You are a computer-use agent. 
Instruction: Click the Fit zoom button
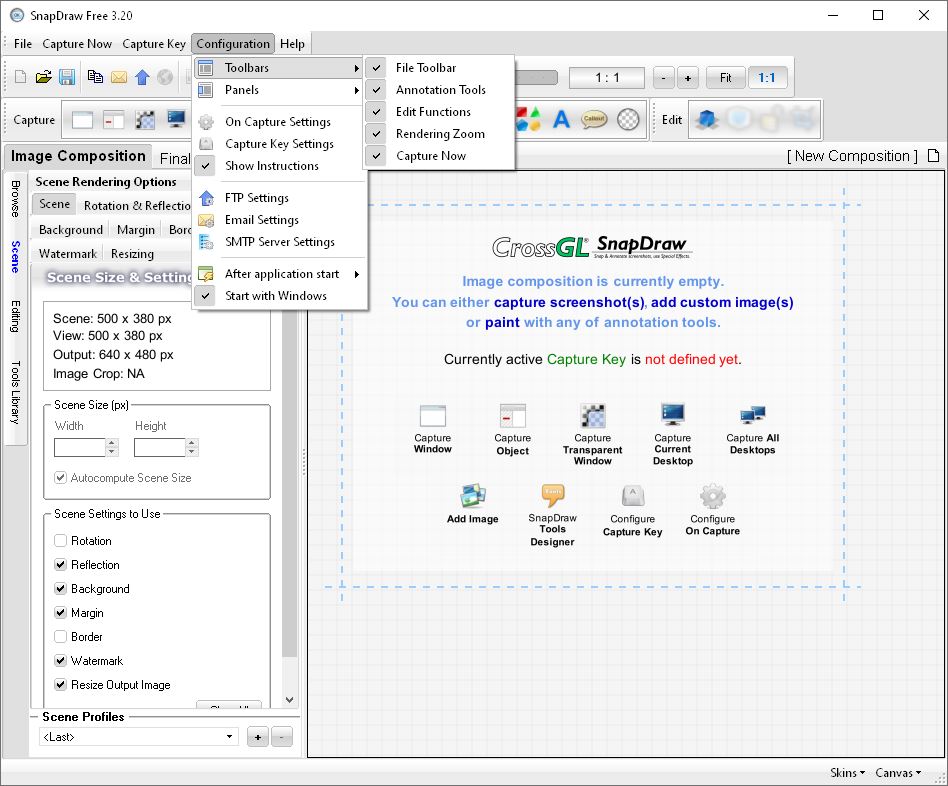(725, 78)
